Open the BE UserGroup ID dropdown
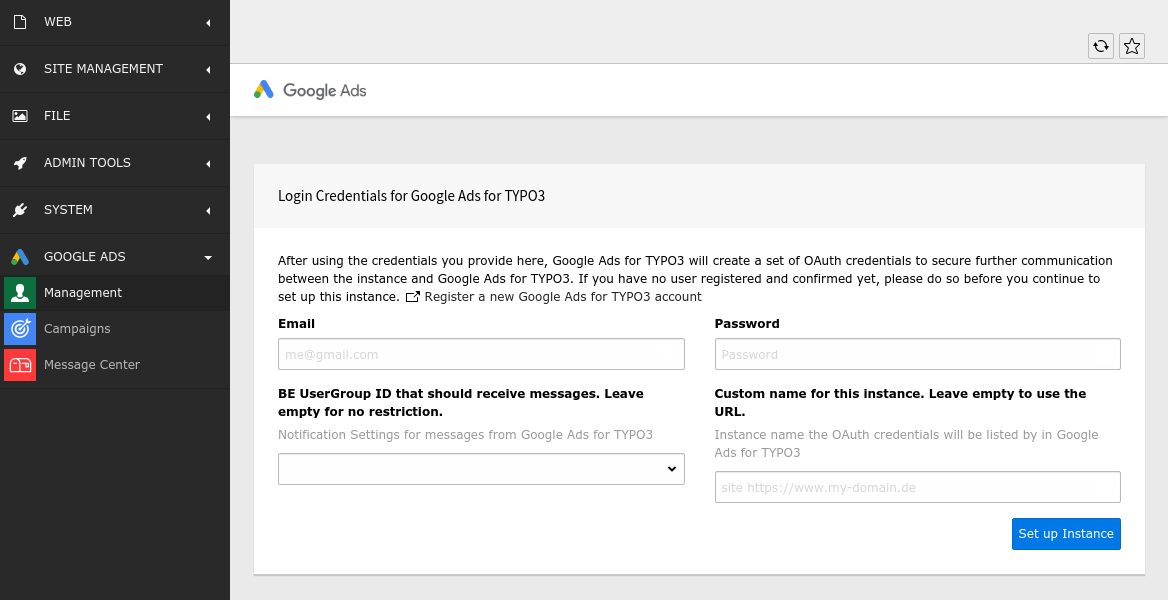The height and width of the screenshot is (600, 1168). coord(481,469)
